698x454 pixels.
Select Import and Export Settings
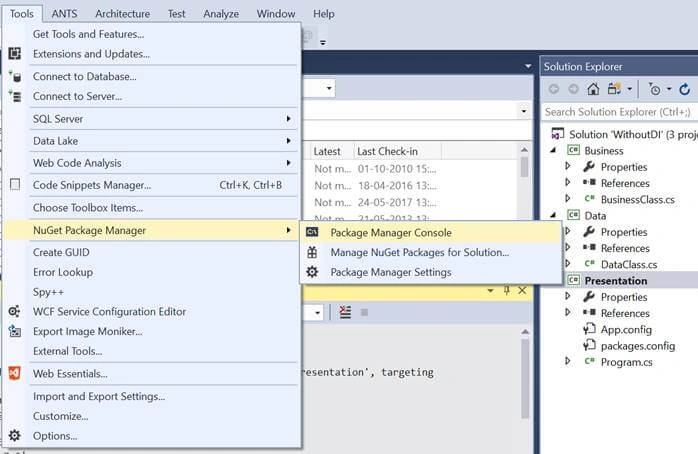tap(150, 396)
